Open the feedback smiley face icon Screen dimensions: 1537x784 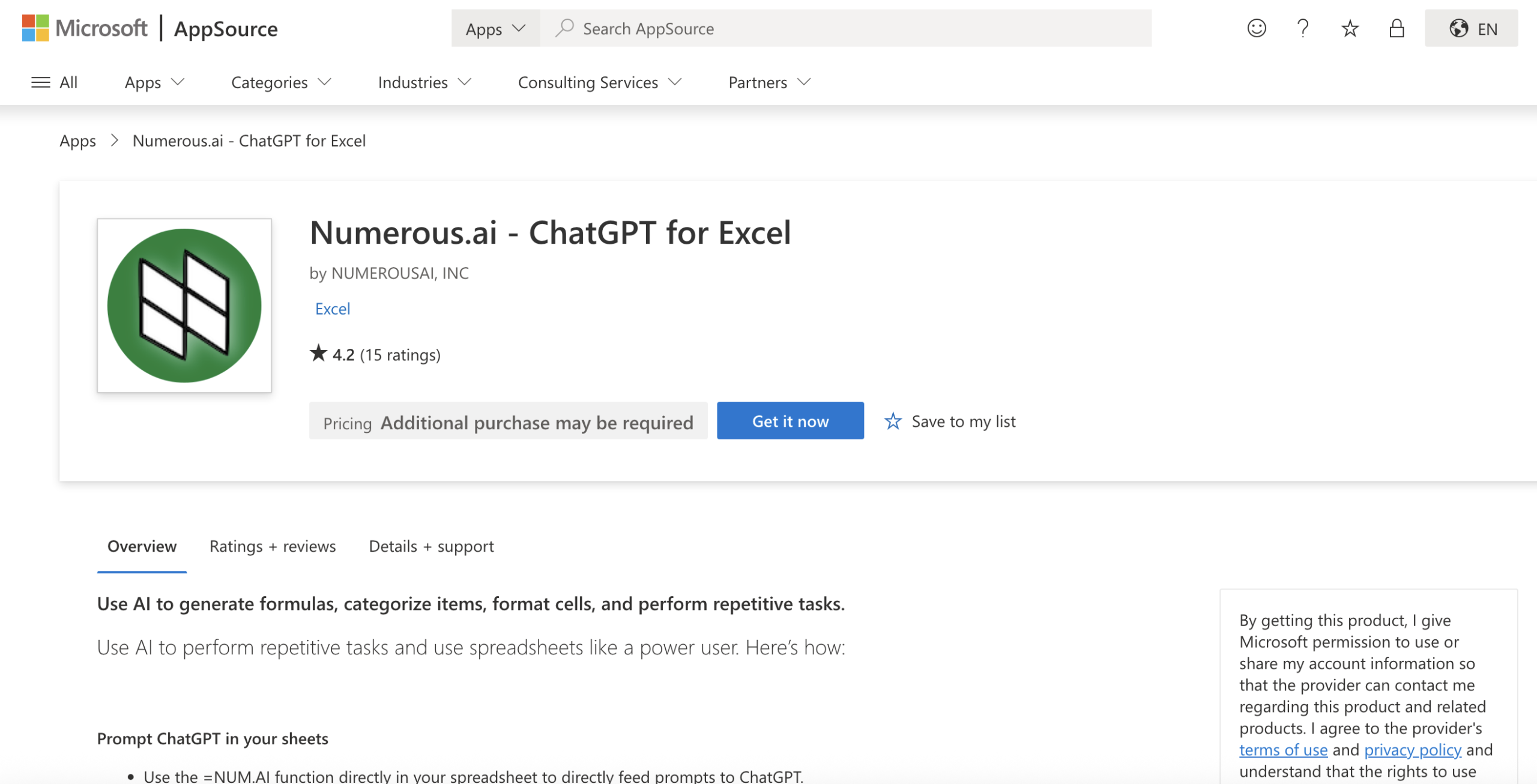pos(1256,28)
